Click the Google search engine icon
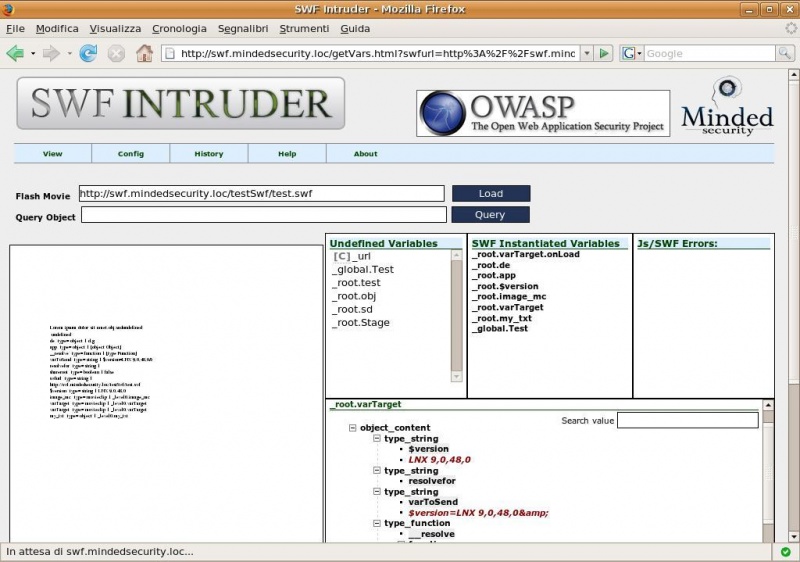Image resolution: width=800 pixels, height=562 pixels. [x=628, y=53]
